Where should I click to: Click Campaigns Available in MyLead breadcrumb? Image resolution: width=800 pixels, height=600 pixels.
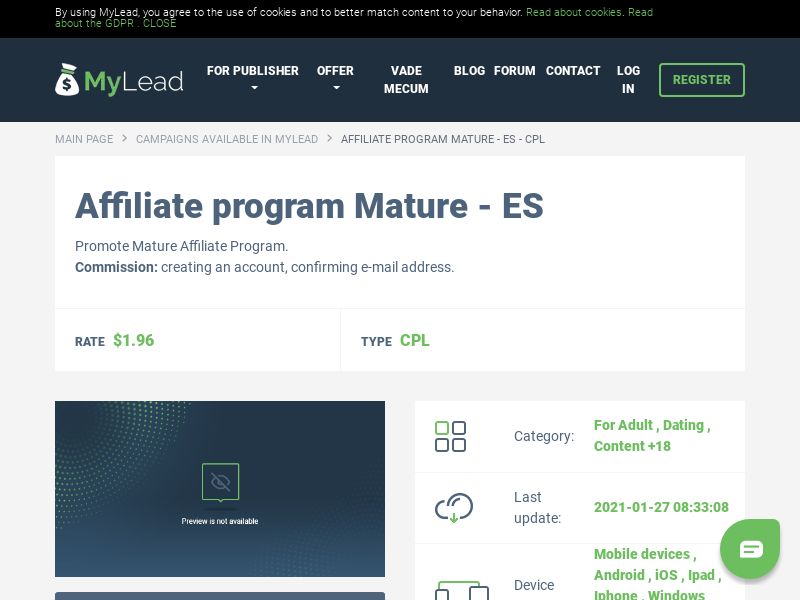coord(227,139)
